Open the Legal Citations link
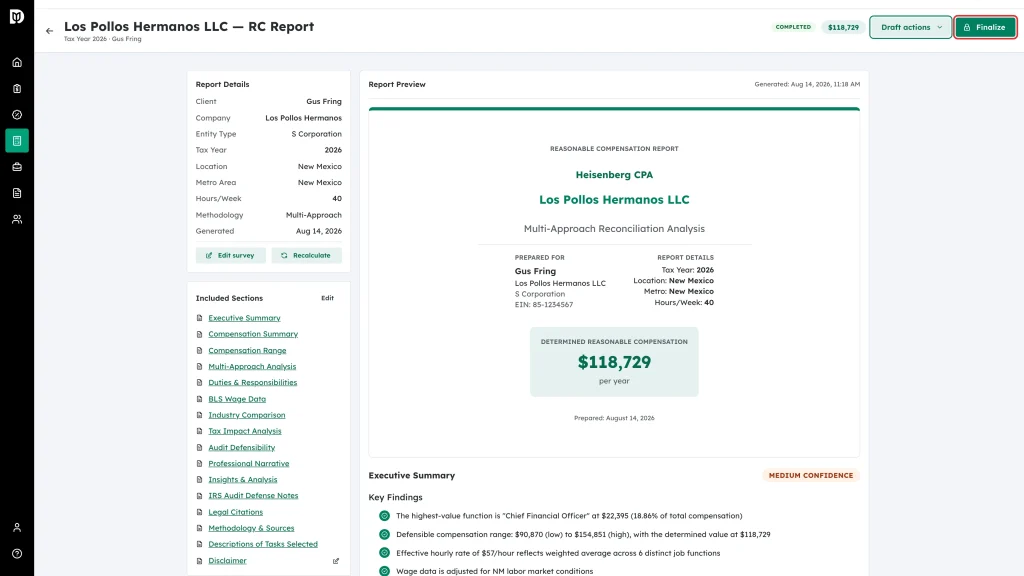1024x576 pixels. [236, 512]
